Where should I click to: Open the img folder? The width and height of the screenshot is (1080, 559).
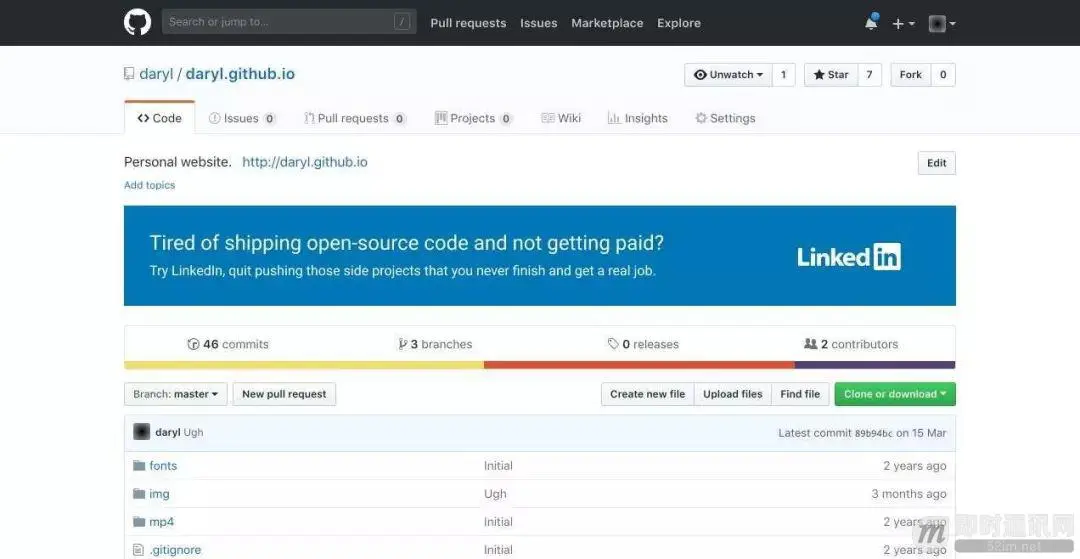[159, 494]
